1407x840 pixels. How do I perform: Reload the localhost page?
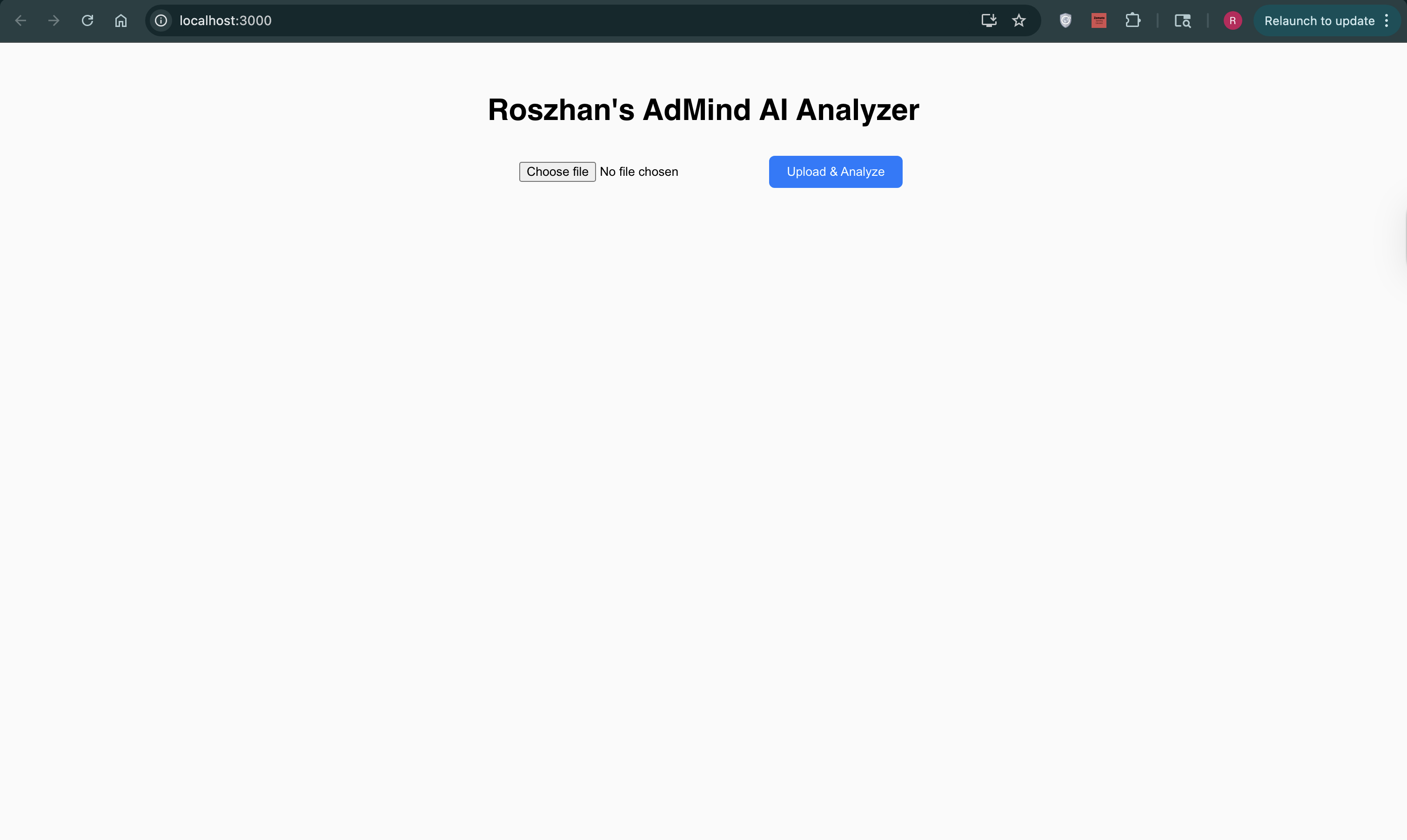[87, 21]
